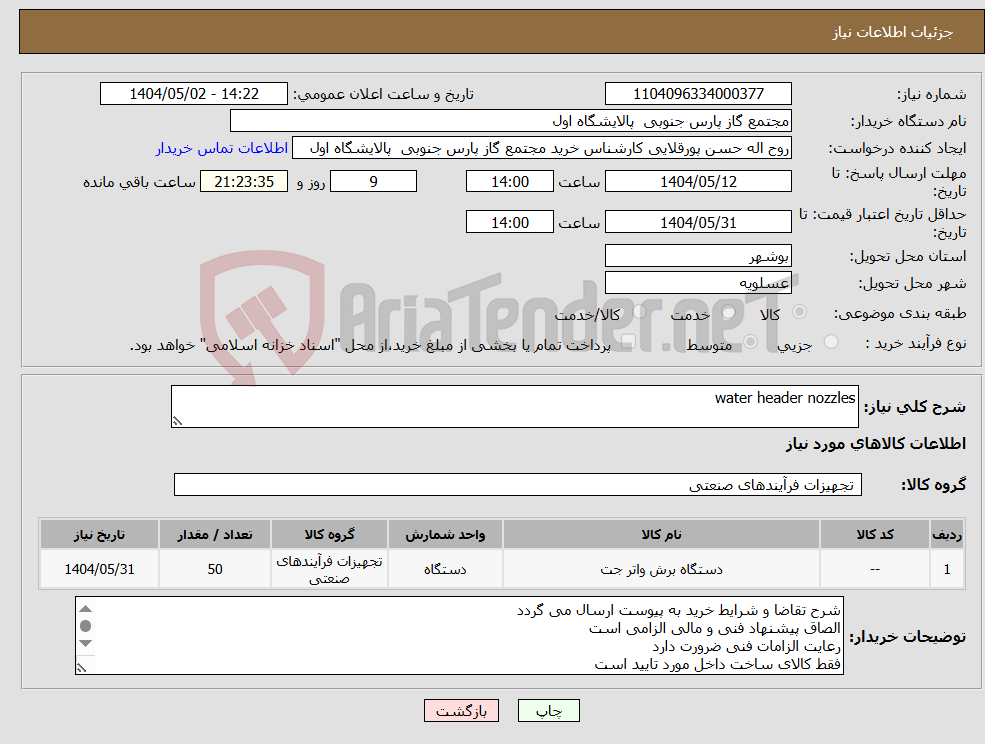Select the کالا radio button
The height and width of the screenshot is (744, 985).
coord(801,311)
